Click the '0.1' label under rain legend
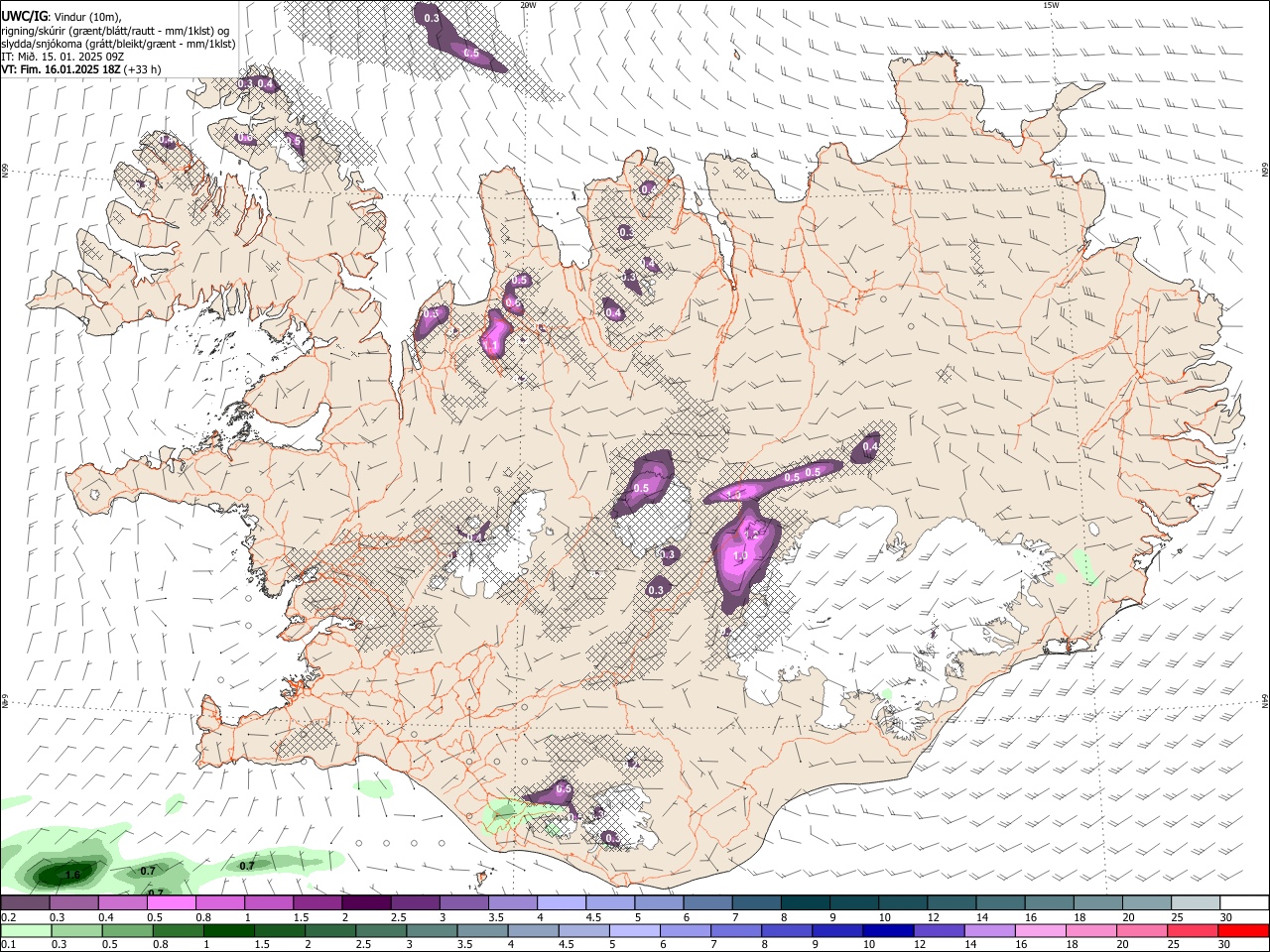Screen dimensions: 1270x952 coord(8,945)
